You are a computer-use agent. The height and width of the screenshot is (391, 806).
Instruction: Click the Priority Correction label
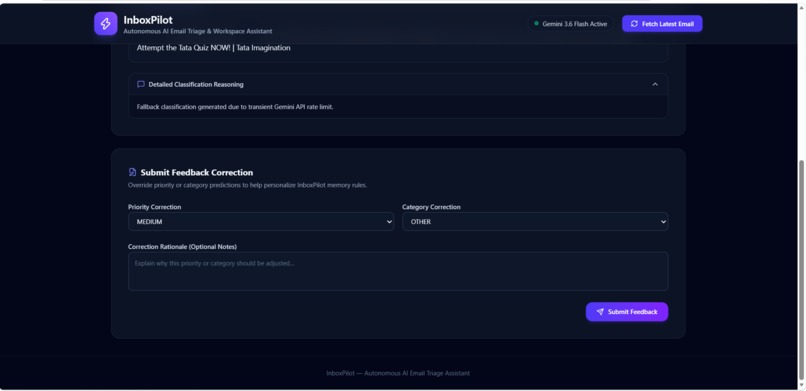coord(154,207)
